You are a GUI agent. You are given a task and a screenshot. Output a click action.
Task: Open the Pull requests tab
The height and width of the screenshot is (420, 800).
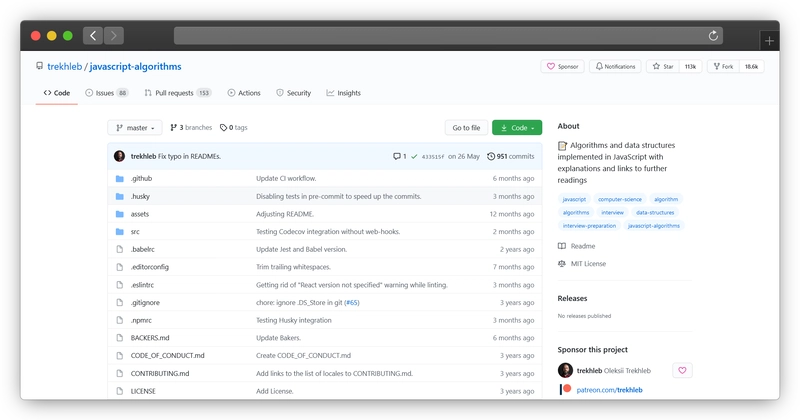178,93
